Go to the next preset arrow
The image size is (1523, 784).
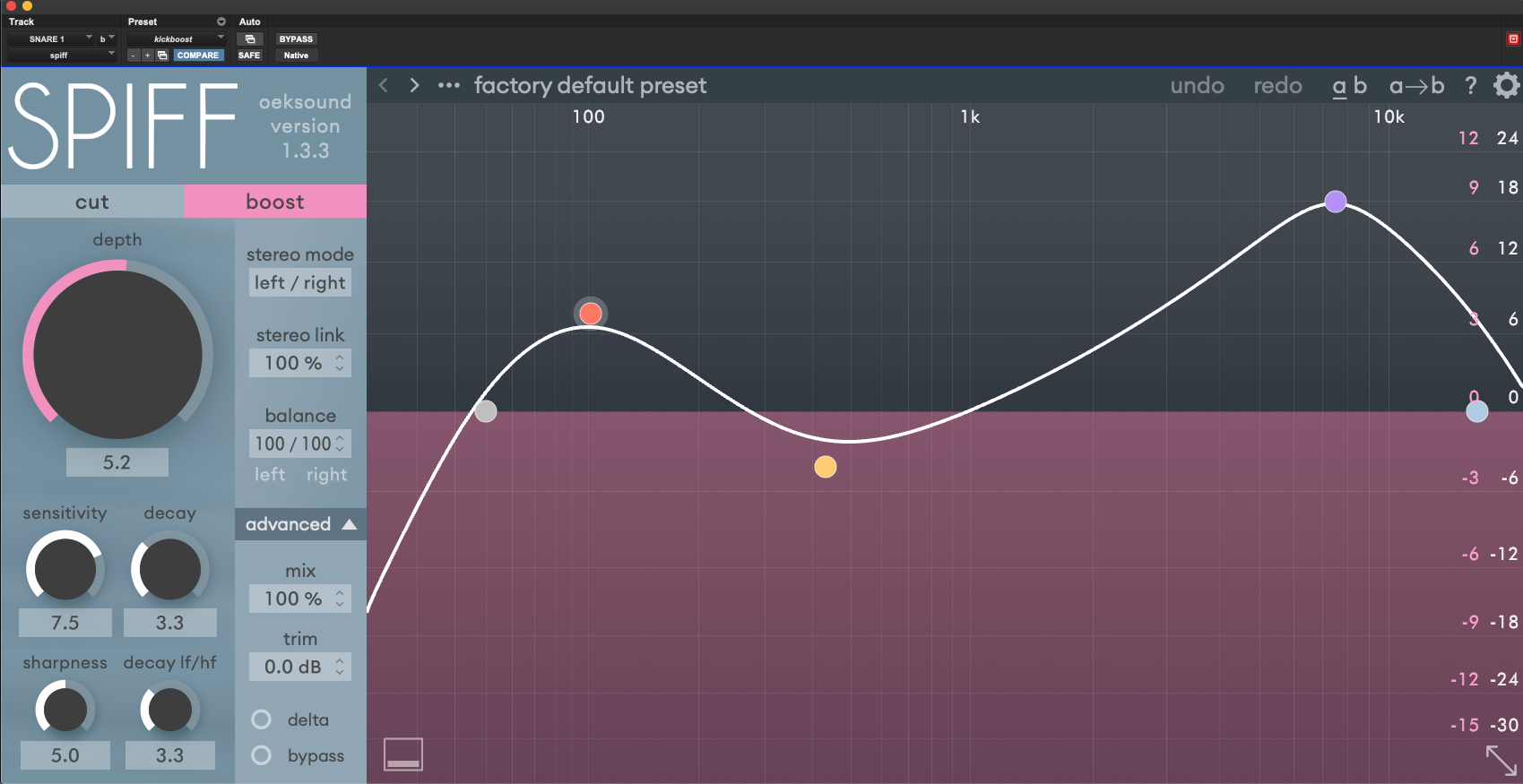point(414,85)
